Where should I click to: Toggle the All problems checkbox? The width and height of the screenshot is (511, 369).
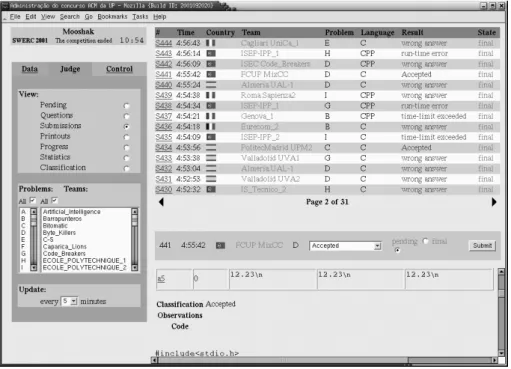point(33,200)
